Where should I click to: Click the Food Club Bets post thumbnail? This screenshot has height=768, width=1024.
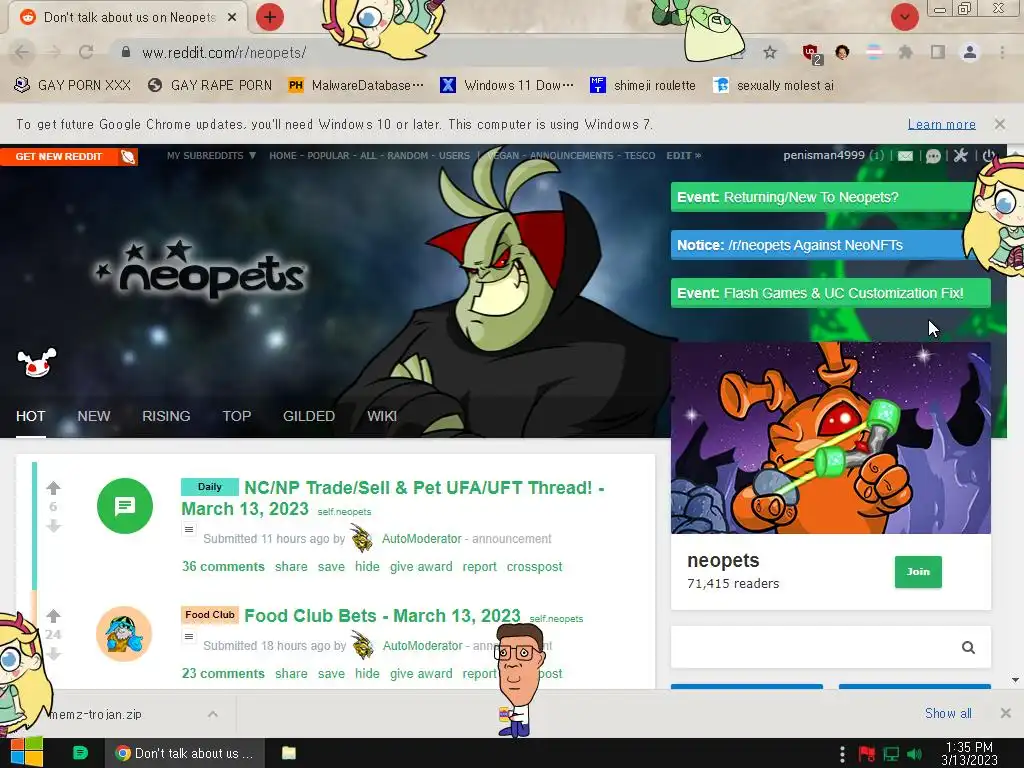124,633
